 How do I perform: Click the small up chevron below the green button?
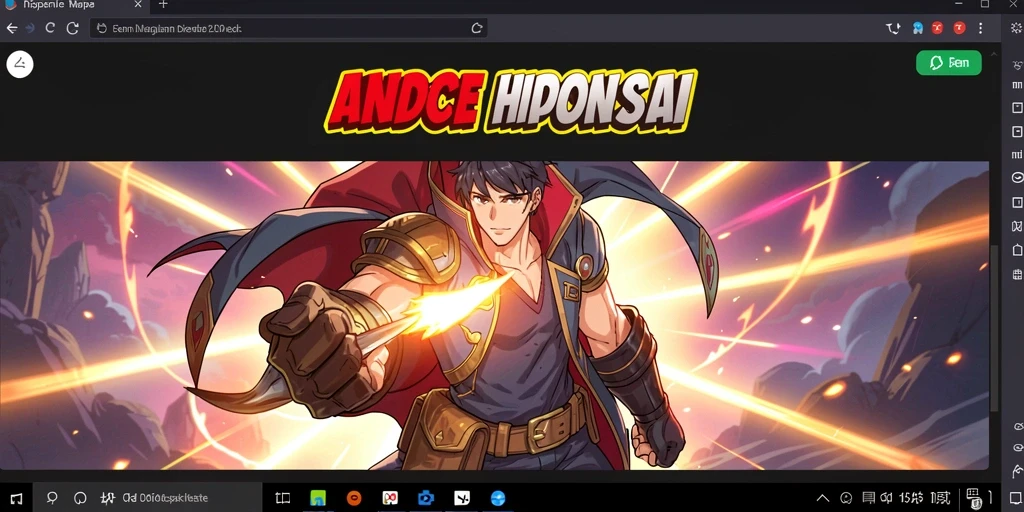pos(995,54)
